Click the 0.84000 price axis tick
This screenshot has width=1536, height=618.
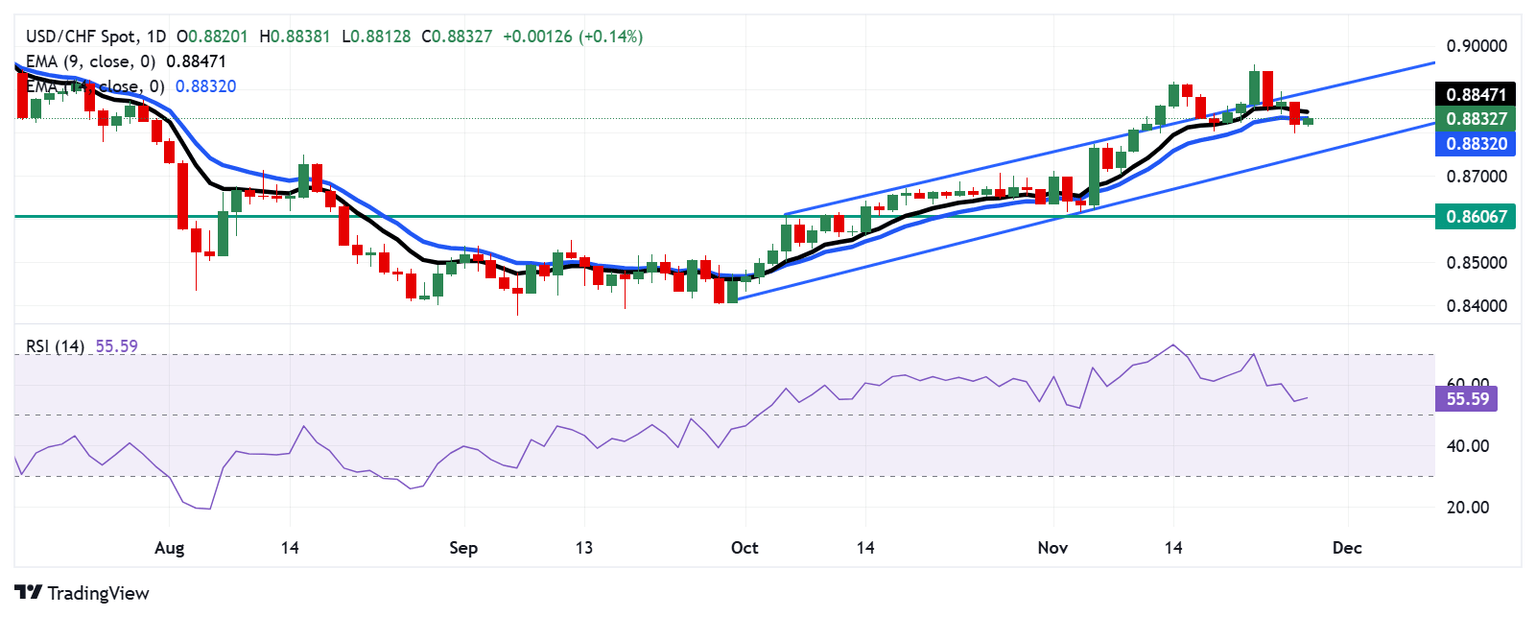[x=1477, y=306]
